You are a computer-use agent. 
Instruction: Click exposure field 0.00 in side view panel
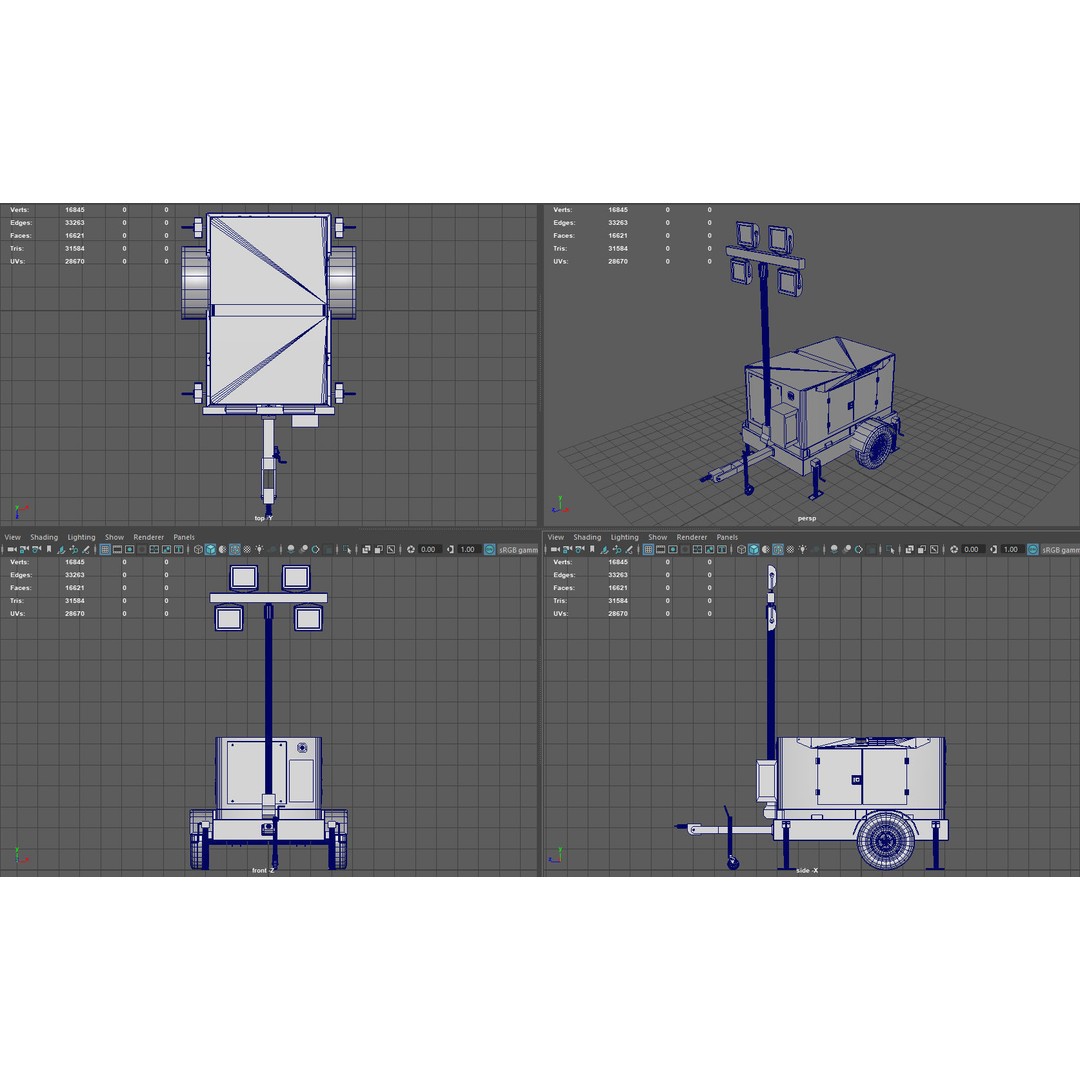coord(972,549)
